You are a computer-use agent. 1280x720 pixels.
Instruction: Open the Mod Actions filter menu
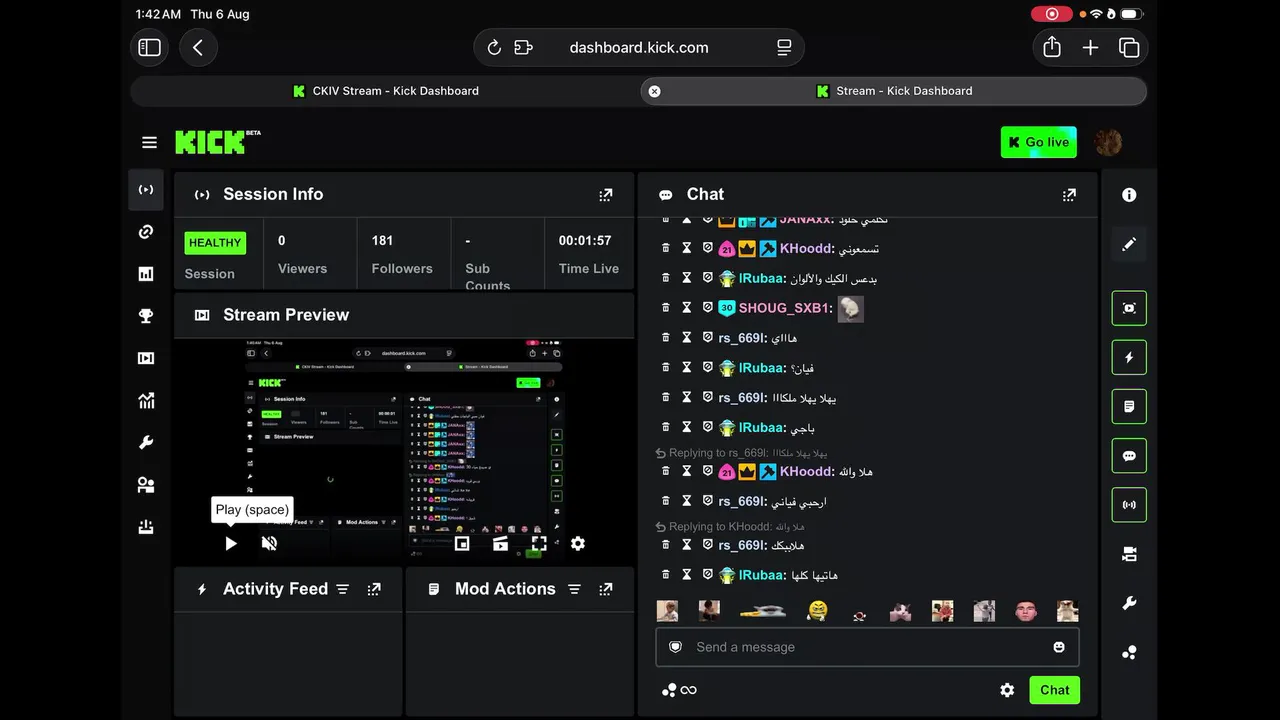(x=575, y=590)
